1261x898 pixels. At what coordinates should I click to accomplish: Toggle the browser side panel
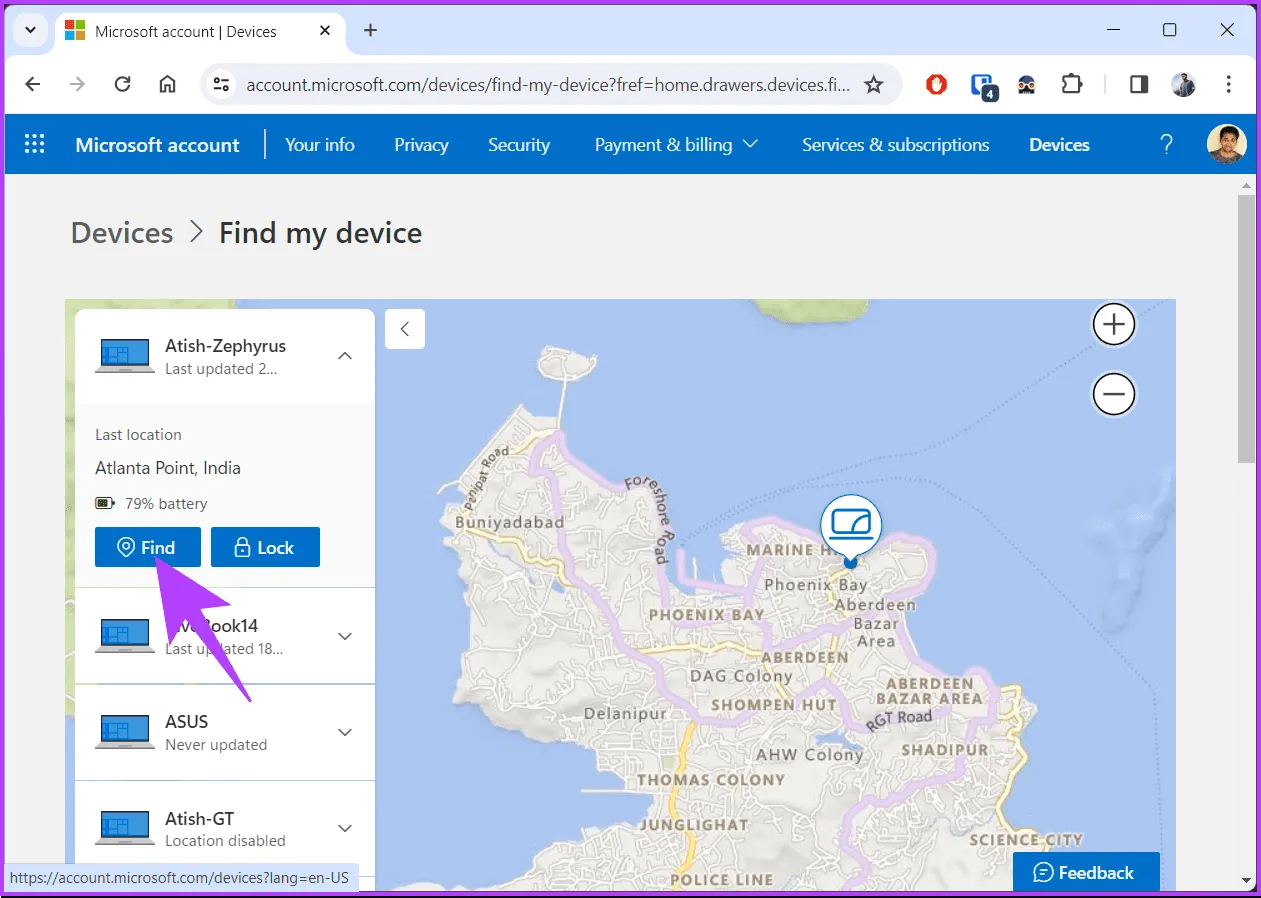point(1139,85)
